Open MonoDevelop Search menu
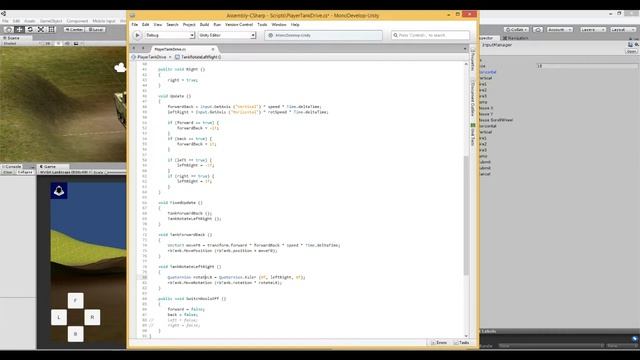 [x=172, y=24]
